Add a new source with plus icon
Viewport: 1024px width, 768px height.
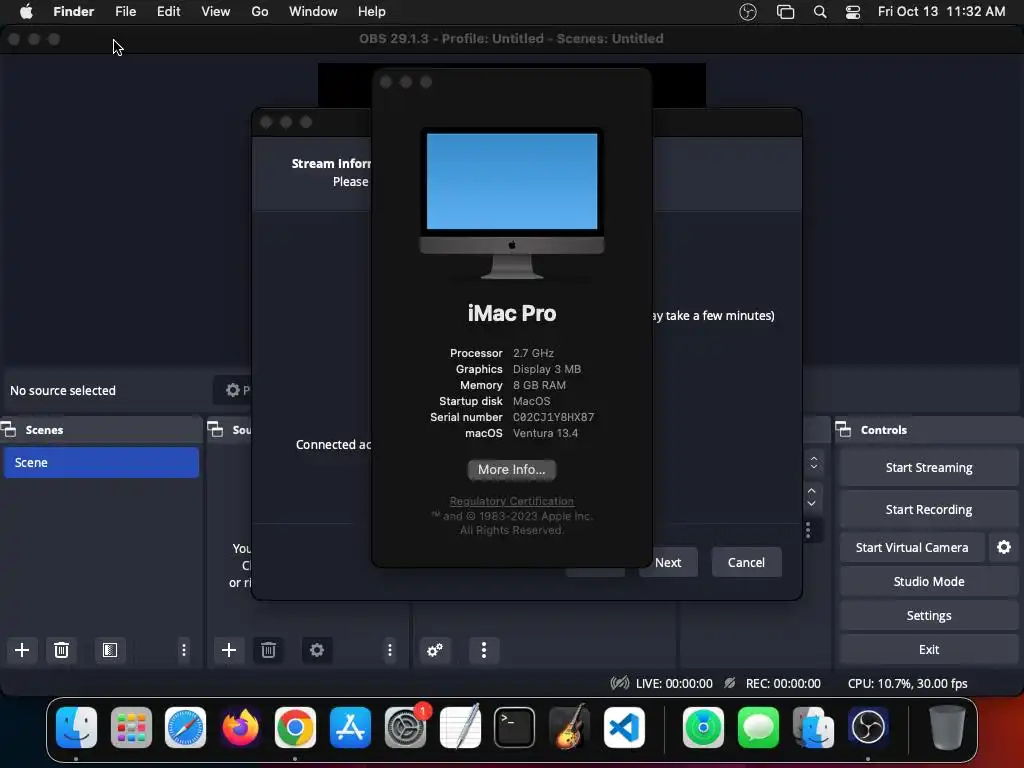(229, 650)
